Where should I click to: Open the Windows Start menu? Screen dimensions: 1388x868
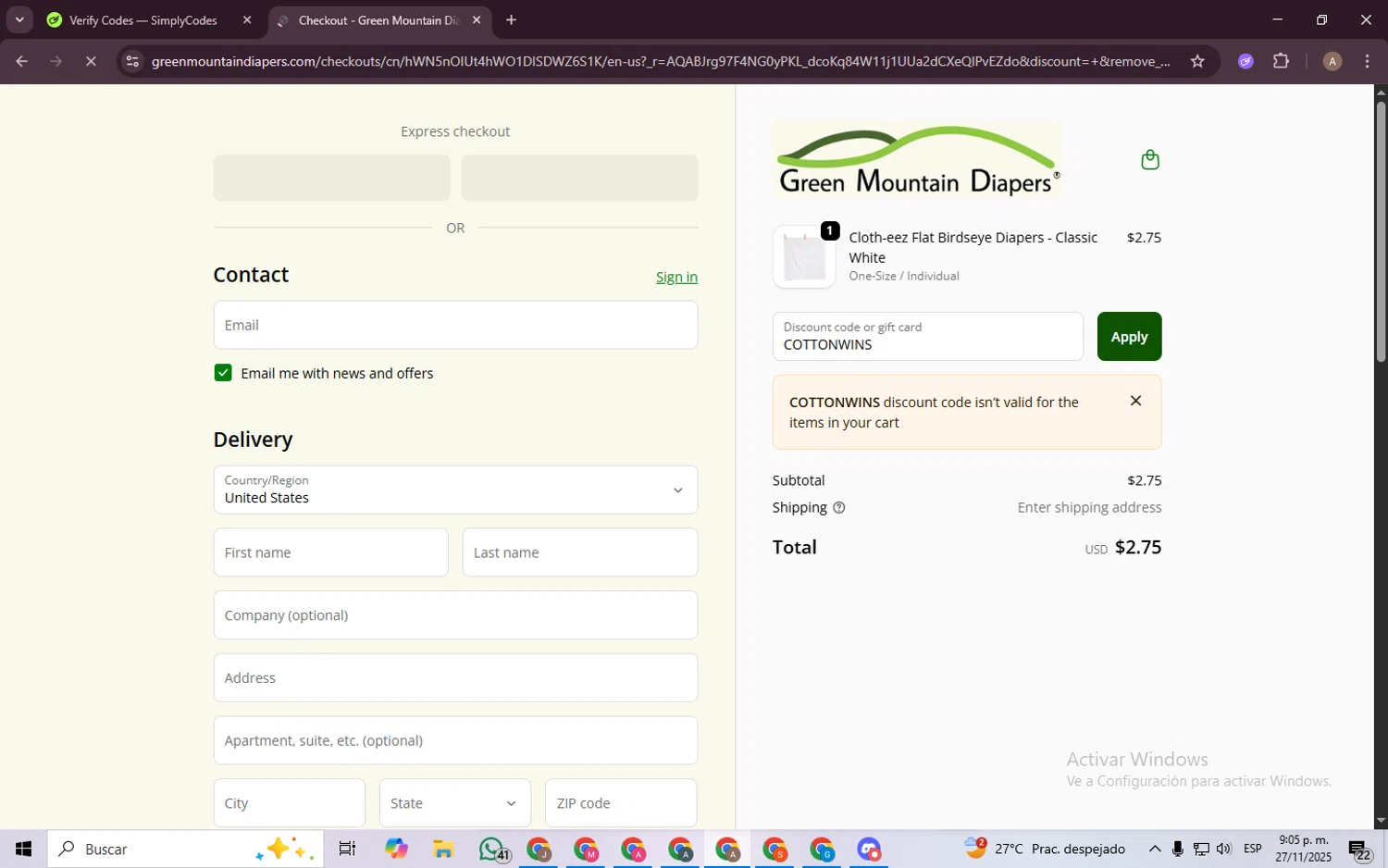pyautogui.click(x=23, y=849)
